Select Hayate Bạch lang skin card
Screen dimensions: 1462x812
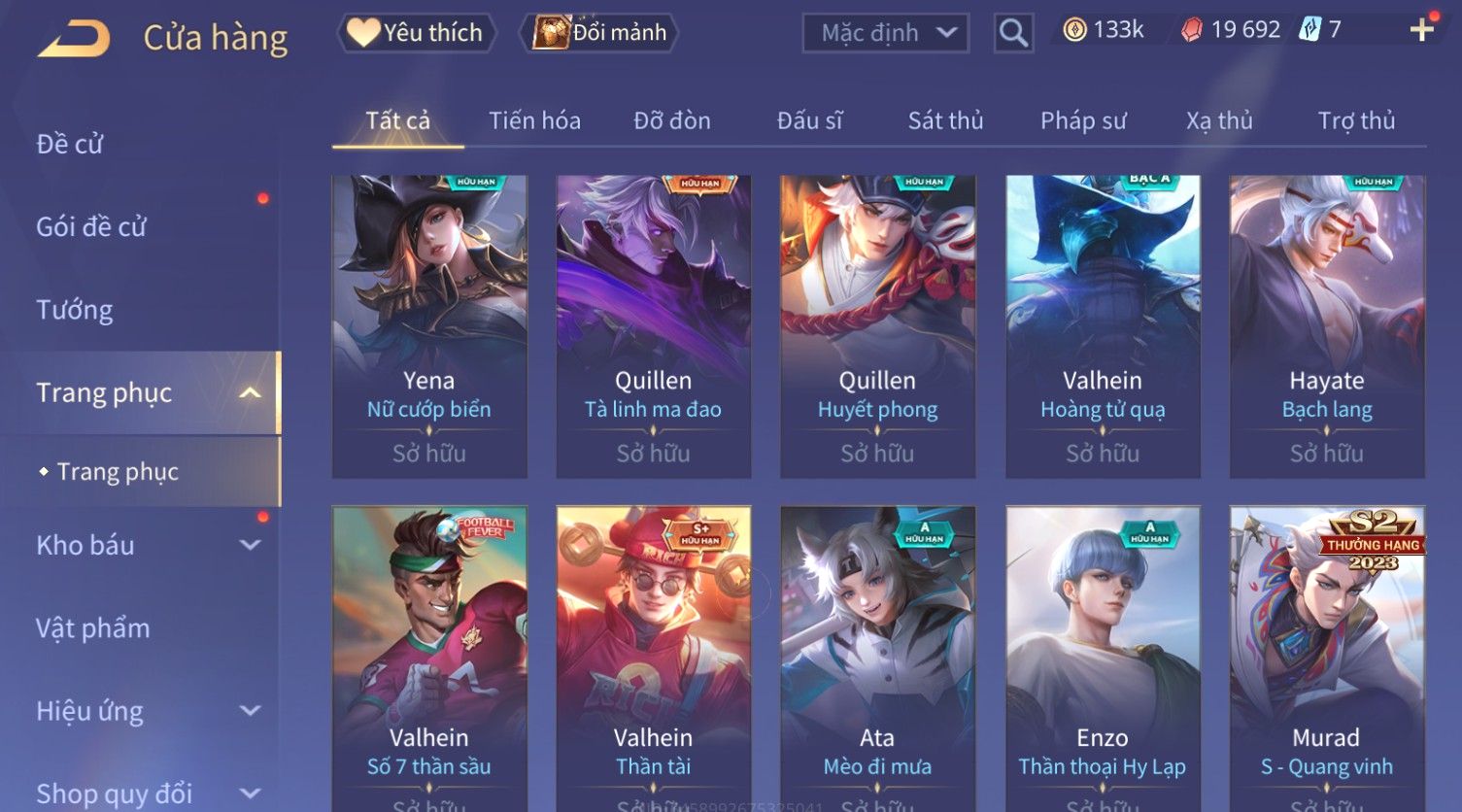click(1327, 326)
